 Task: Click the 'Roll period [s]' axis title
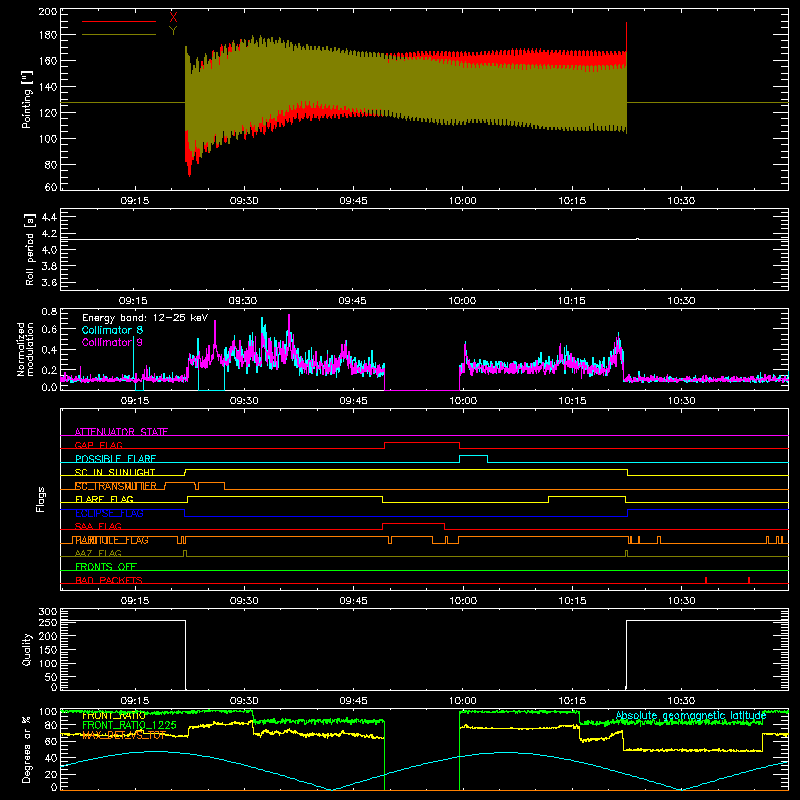click(x=30, y=249)
